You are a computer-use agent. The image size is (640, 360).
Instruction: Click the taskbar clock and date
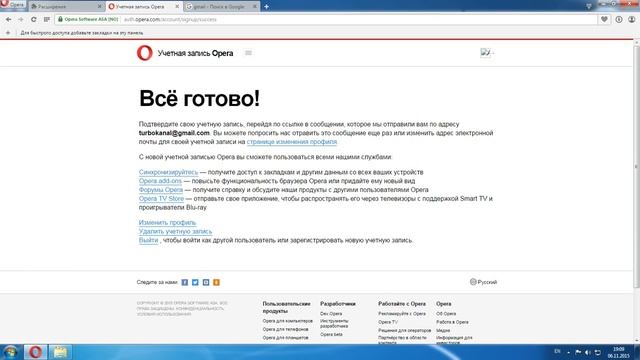[x=618, y=353]
